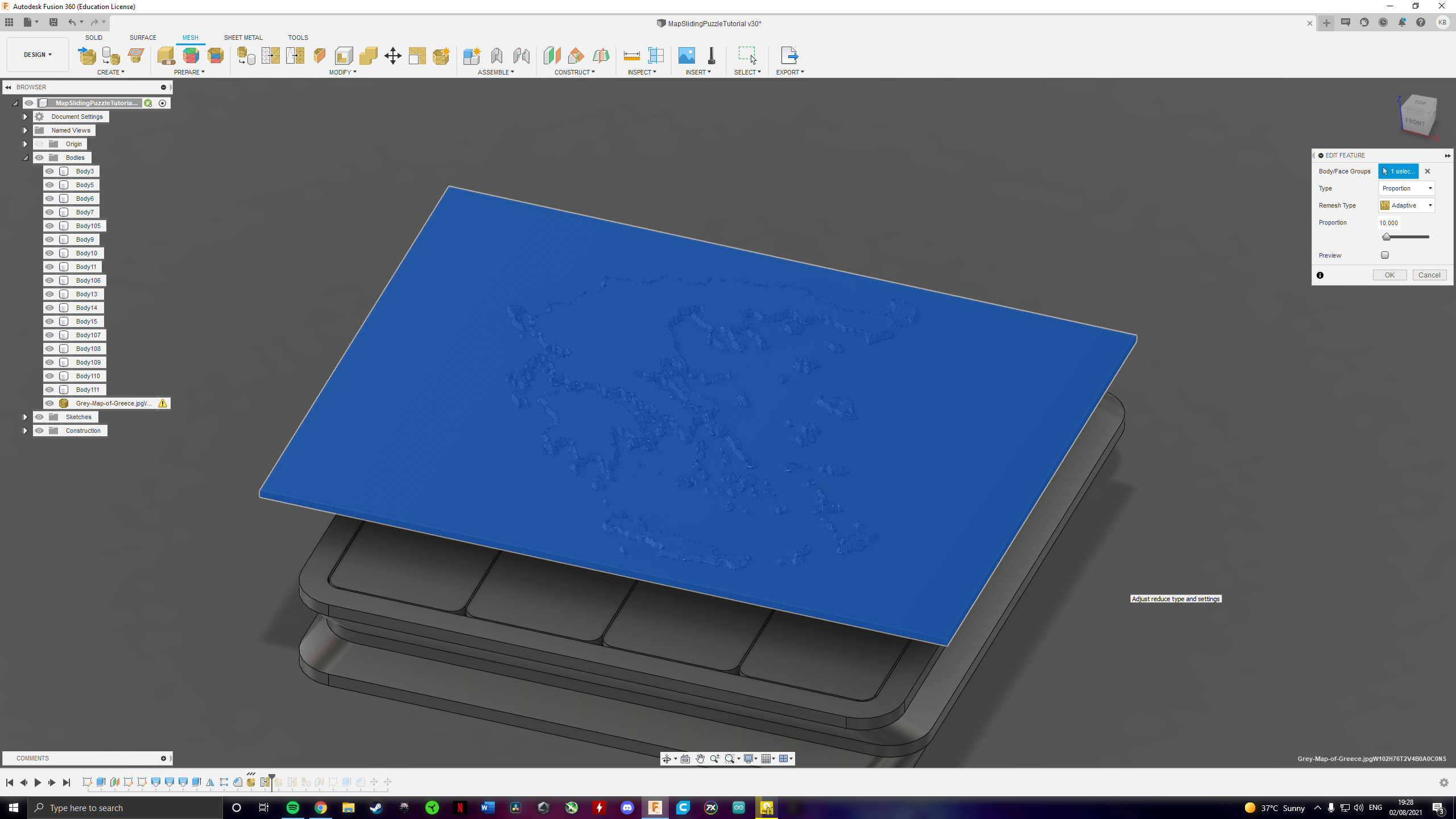Select the Move/Copy tool in the Modify group
Screen dimensions: 1456x819
(x=392, y=56)
